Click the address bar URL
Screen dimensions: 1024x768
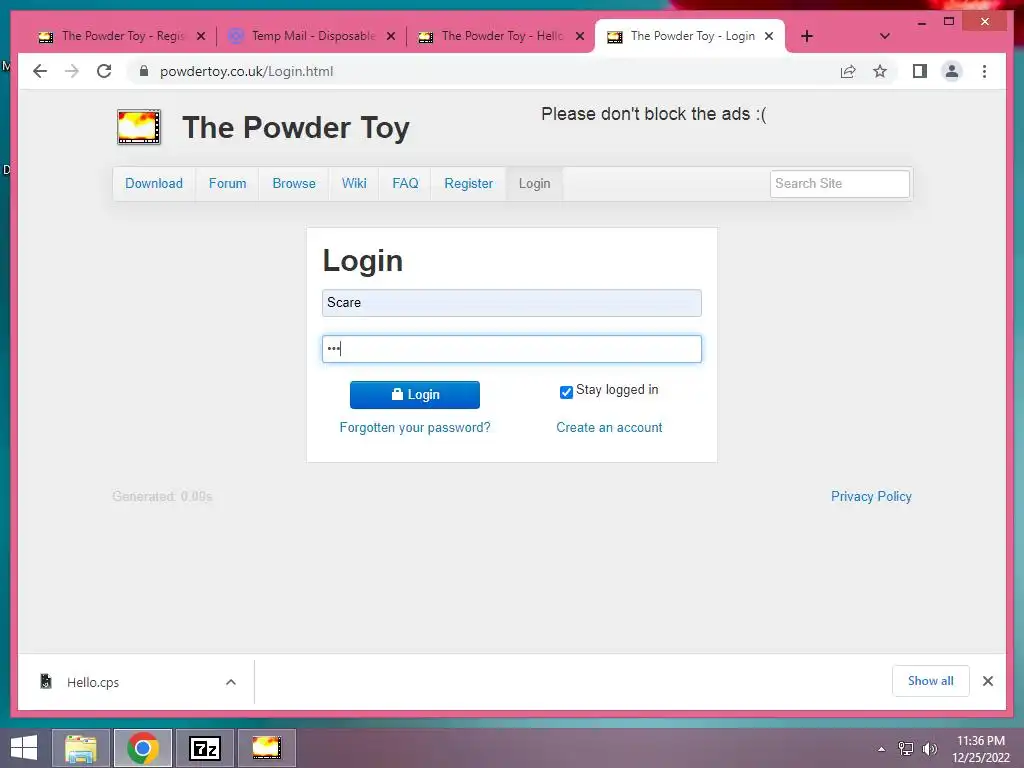coord(246,71)
